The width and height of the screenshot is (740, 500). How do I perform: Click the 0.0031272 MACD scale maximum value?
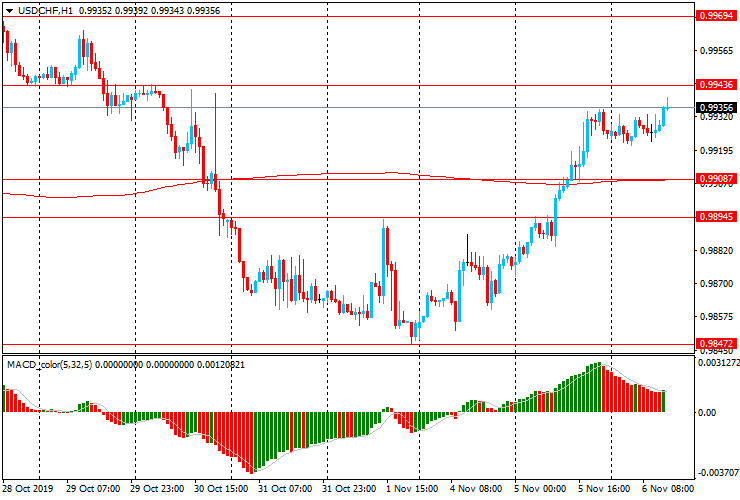click(x=718, y=363)
